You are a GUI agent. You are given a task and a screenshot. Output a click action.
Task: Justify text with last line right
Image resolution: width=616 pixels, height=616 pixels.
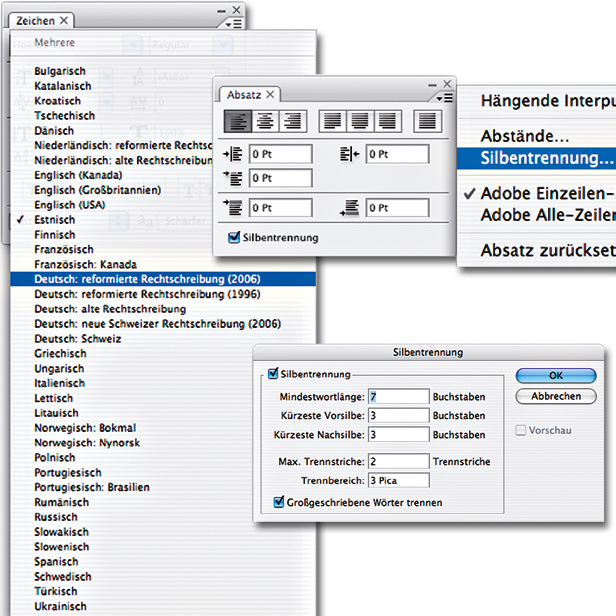pyautogui.click(x=388, y=121)
